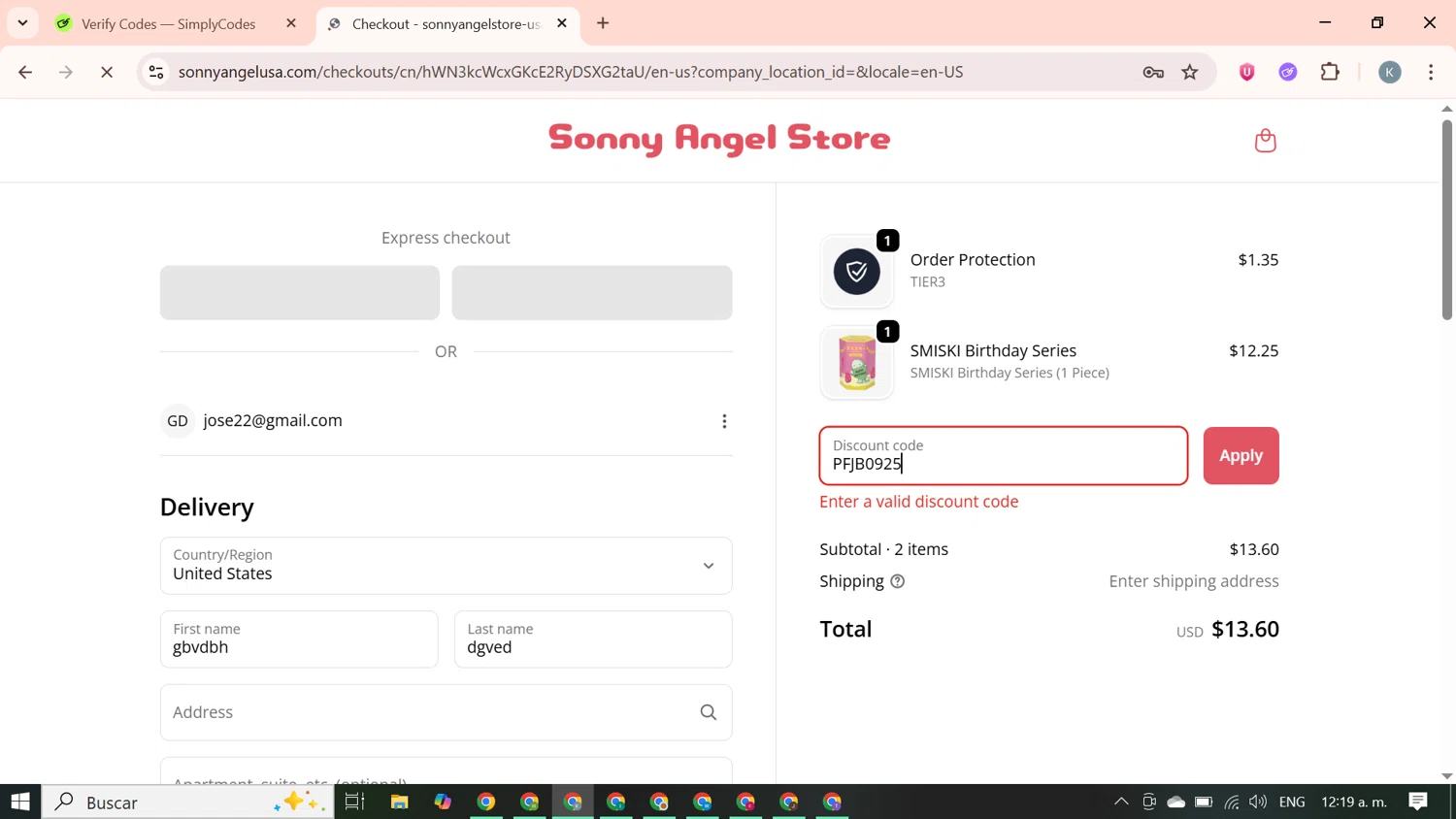Open volume speaker tray icon
This screenshot has height=819, width=1456.
coord(1258,802)
